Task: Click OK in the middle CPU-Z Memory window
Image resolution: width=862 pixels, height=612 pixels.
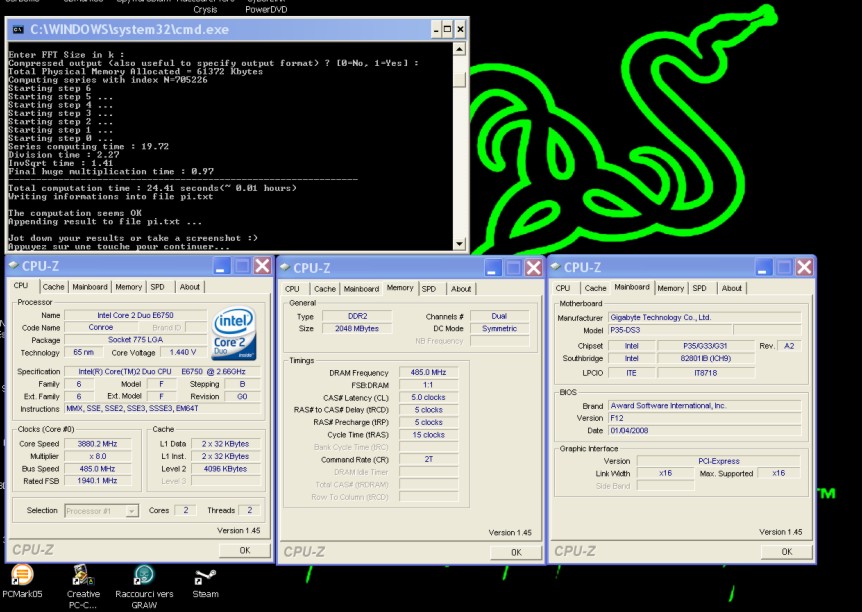Action: [x=516, y=552]
